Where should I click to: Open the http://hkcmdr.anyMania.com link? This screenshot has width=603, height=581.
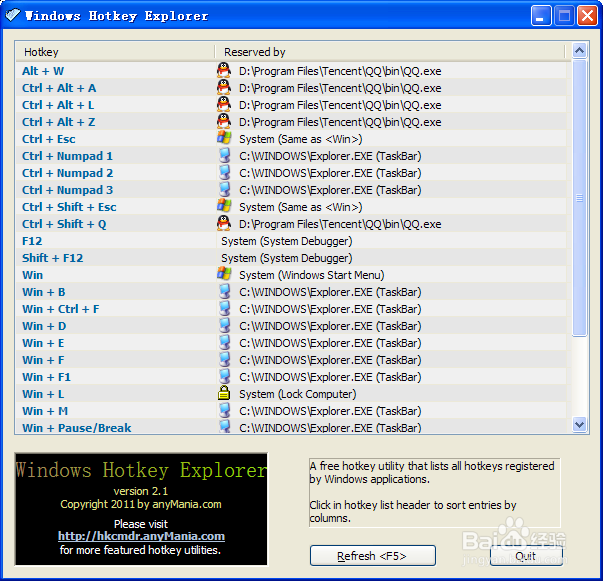click(141, 536)
